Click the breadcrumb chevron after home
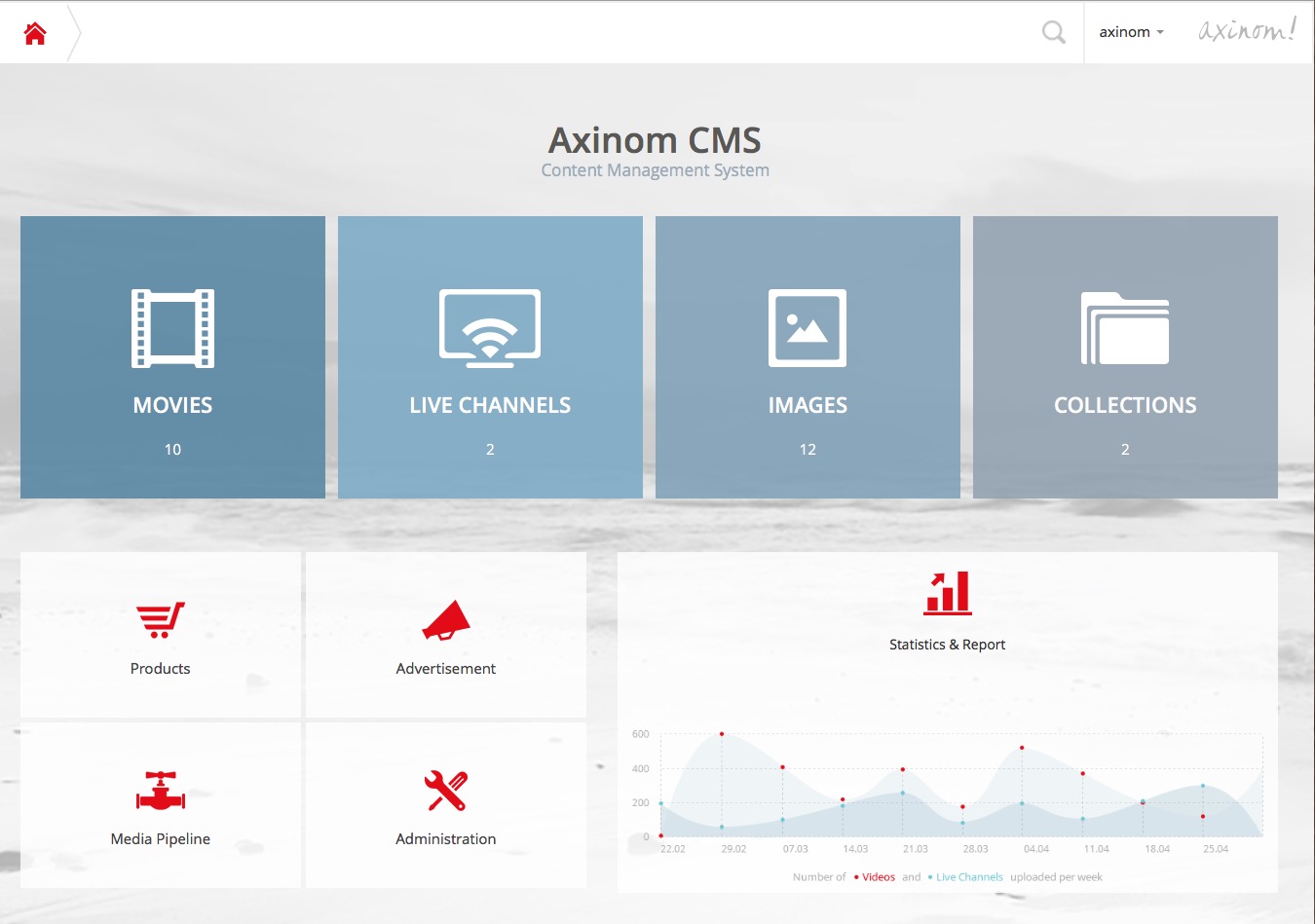This screenshot has height=924, width=1315. click(74, 33)
